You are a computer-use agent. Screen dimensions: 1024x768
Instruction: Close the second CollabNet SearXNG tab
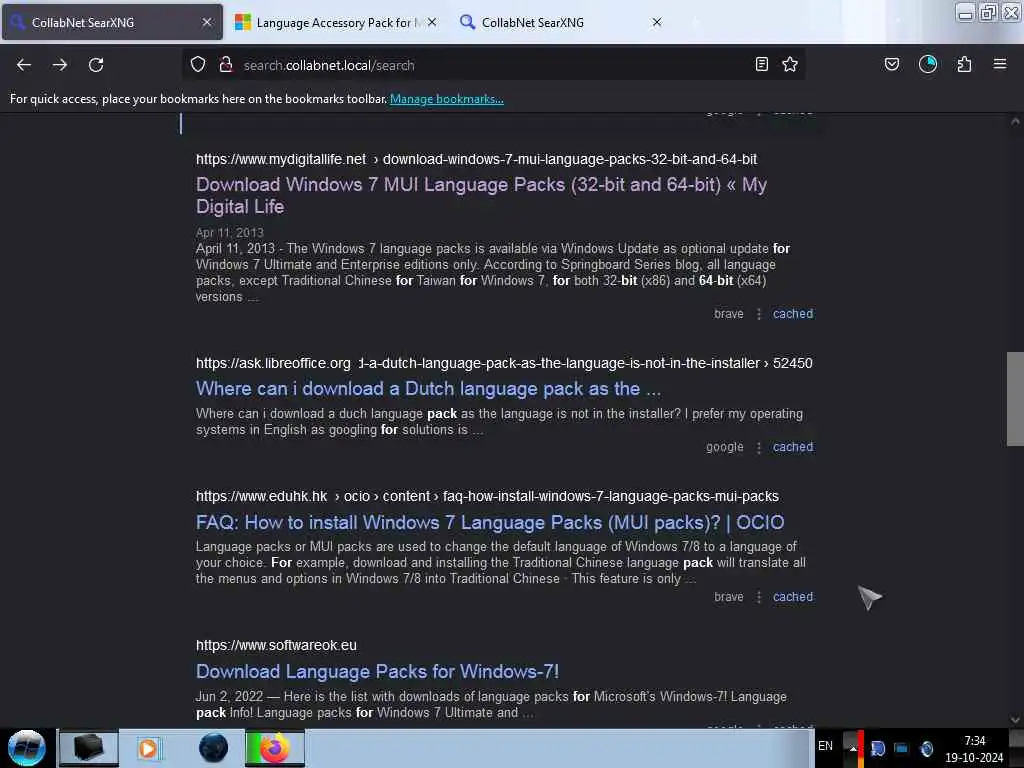(x=657, y=22)
